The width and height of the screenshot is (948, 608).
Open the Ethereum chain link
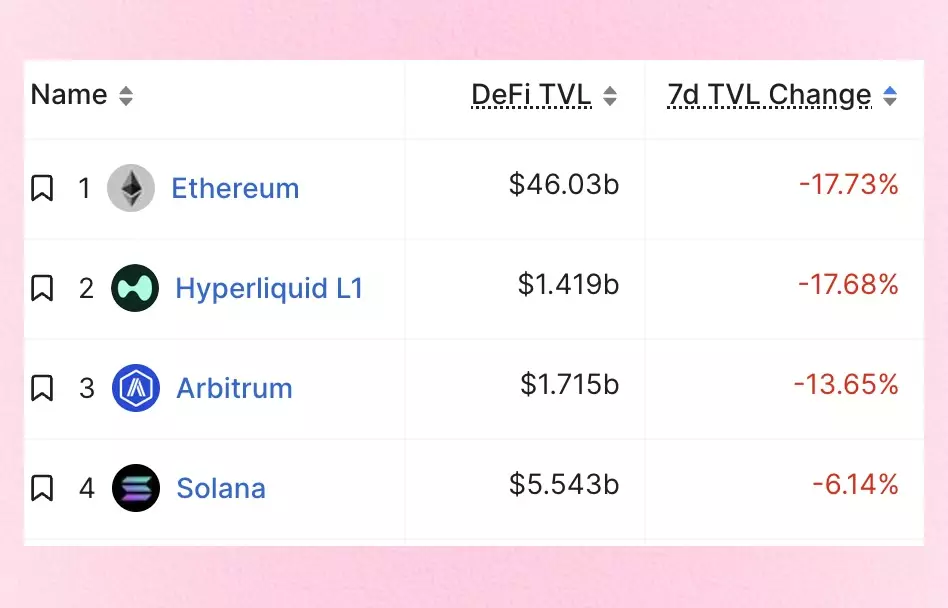235,188
